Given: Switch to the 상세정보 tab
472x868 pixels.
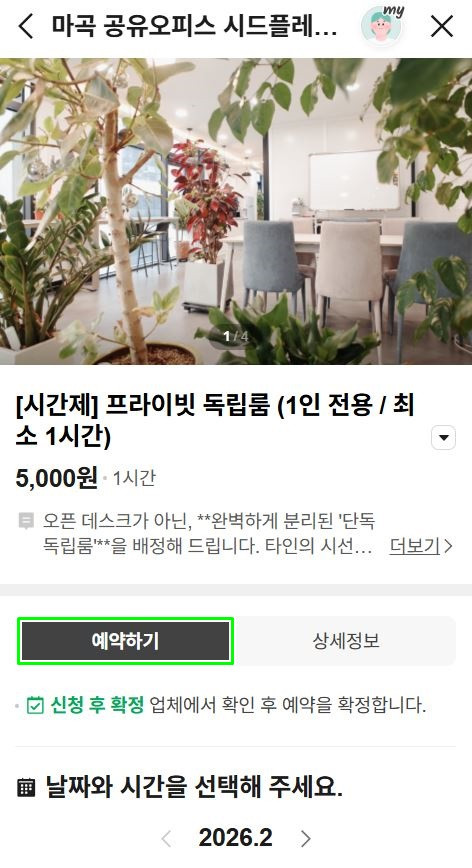Looking at the screenshot, I should tap(346, 641).
